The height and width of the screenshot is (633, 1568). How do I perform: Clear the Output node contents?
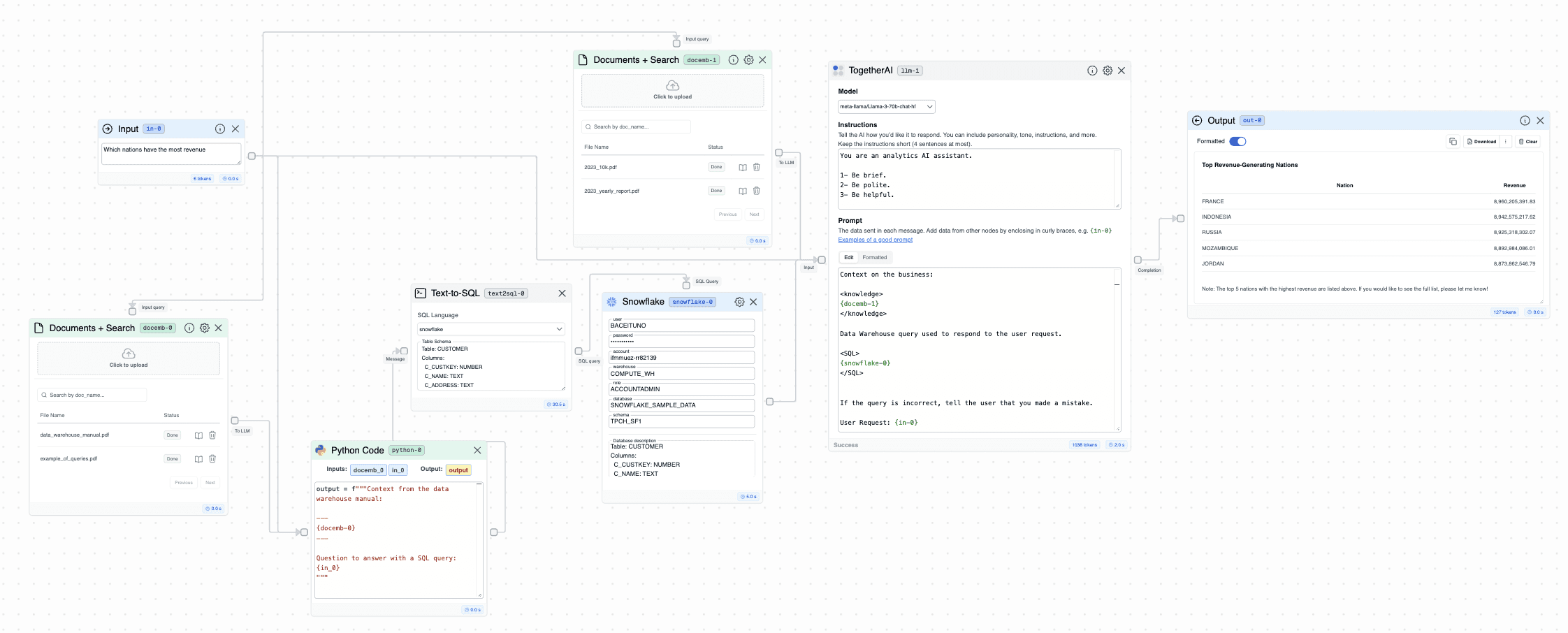1527,142
